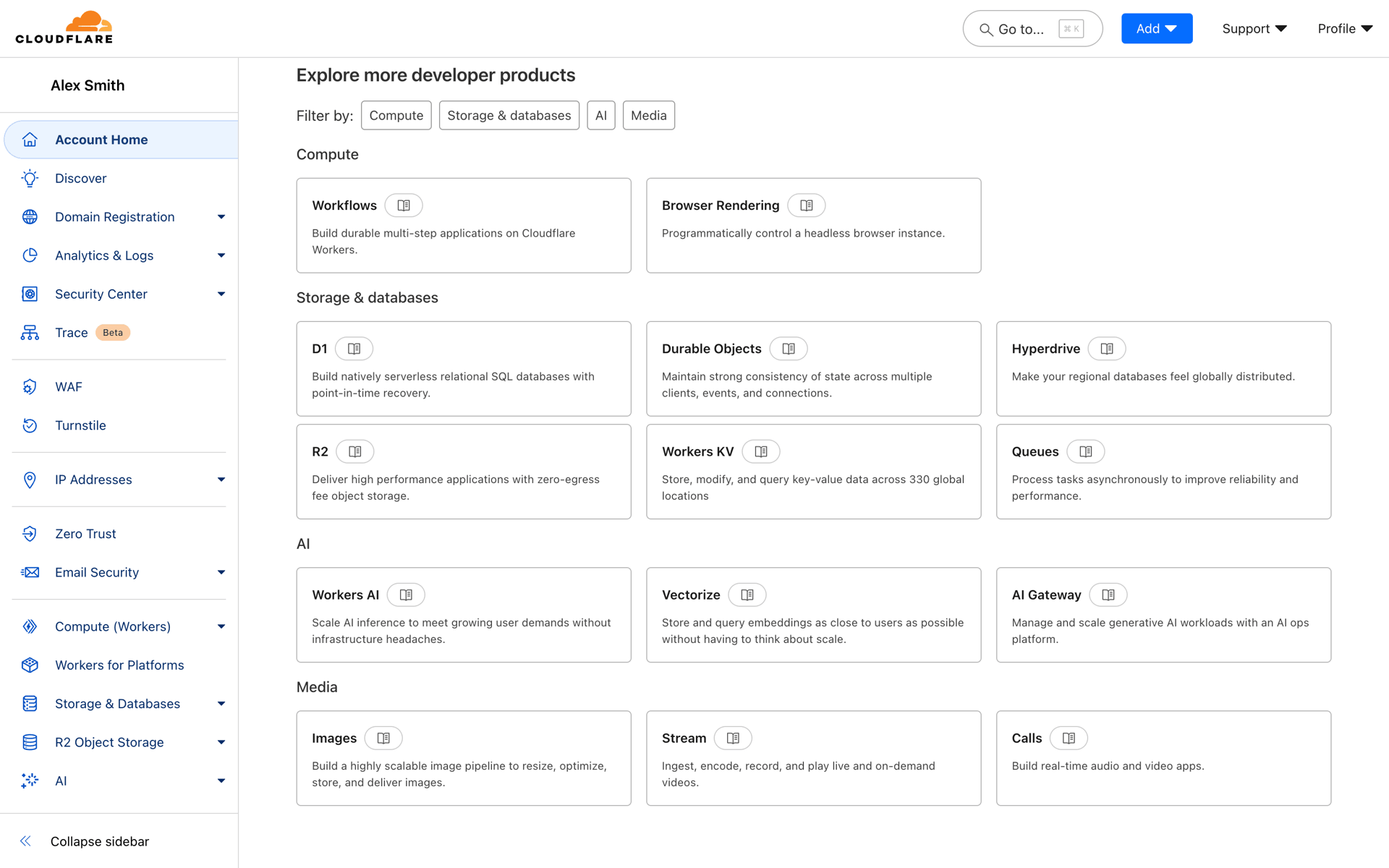Click the WAF shield icon
Screen dimensions: 1389x868
[x=30, y=387]
